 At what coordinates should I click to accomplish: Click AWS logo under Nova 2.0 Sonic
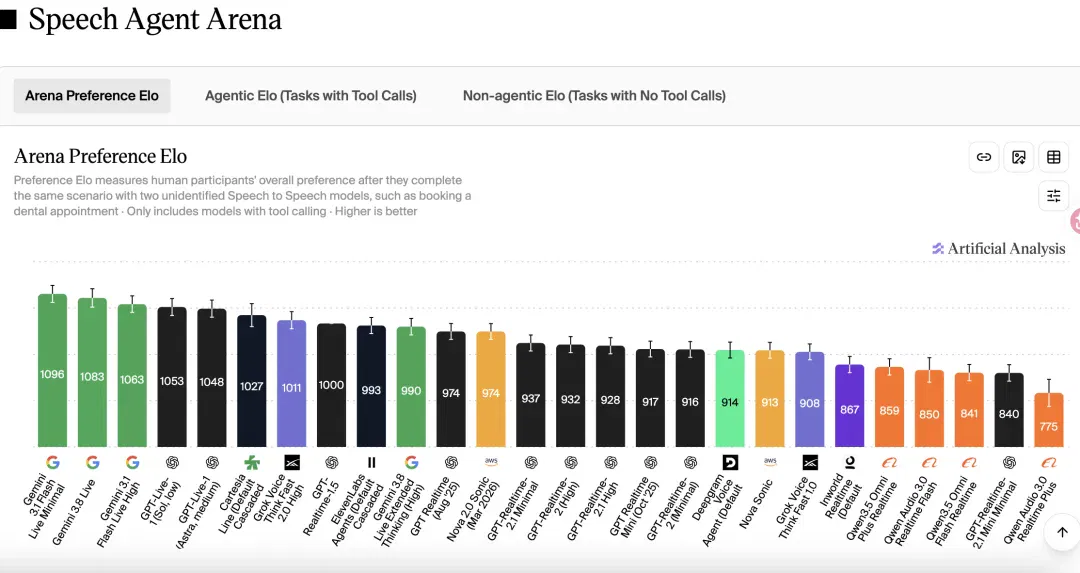click(x=491, y=461)
